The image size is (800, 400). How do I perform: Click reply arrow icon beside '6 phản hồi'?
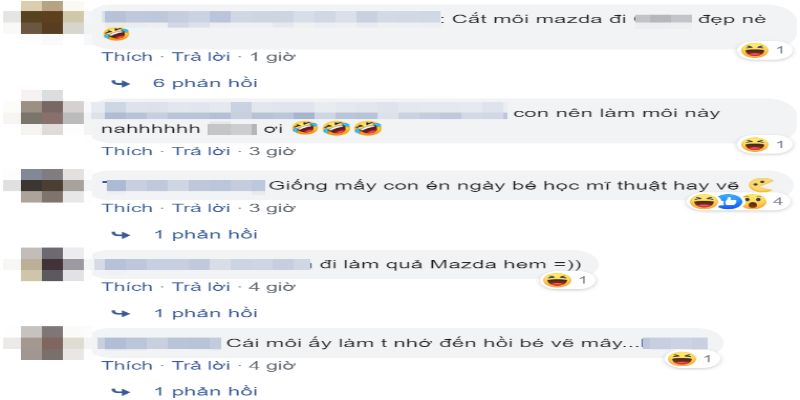121,83
